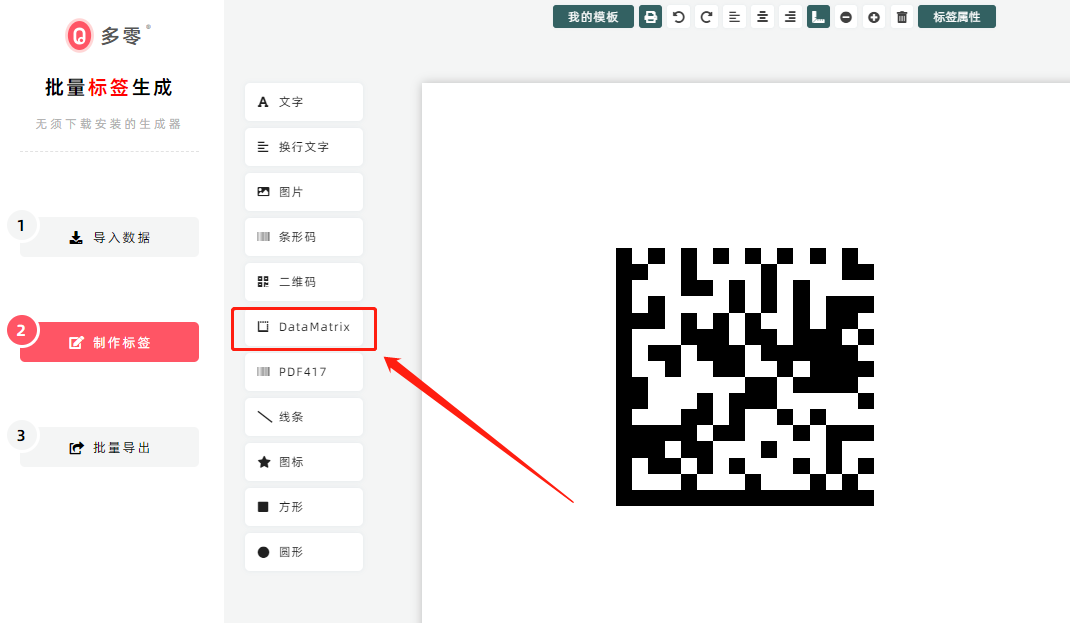Go to step 1 导入数据
1070x623 pixels.
click(x=109, y=237)
